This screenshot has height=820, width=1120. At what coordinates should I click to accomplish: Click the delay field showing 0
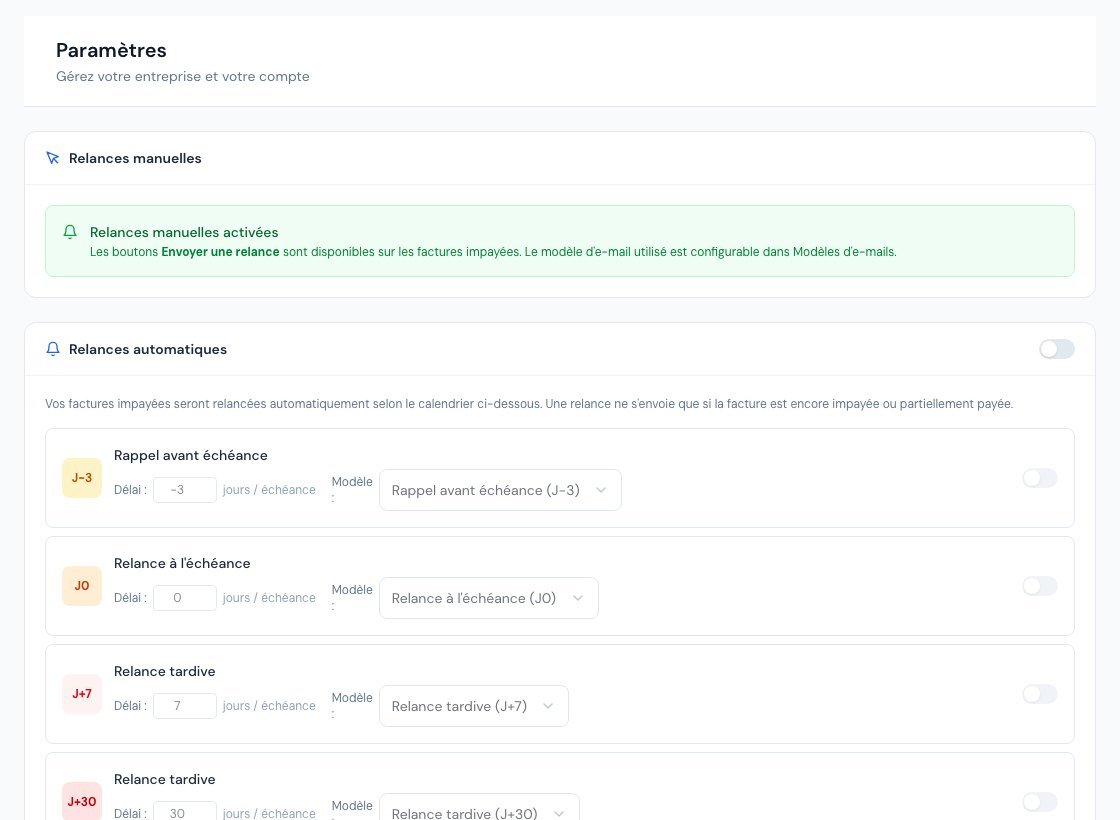pos(185,598)
